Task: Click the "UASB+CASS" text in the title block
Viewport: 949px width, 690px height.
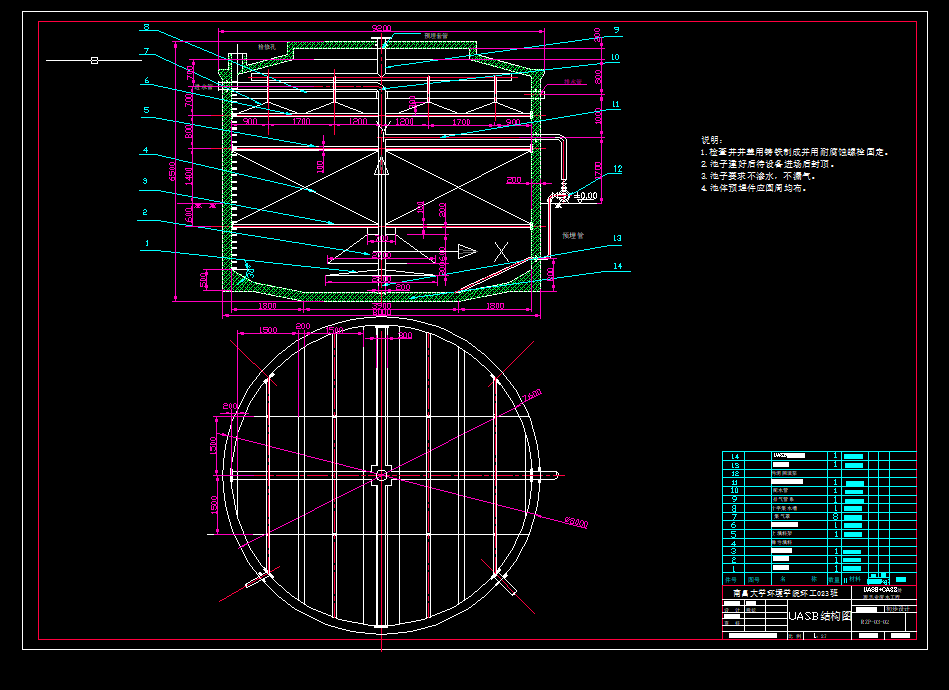Action: [881, 590]
